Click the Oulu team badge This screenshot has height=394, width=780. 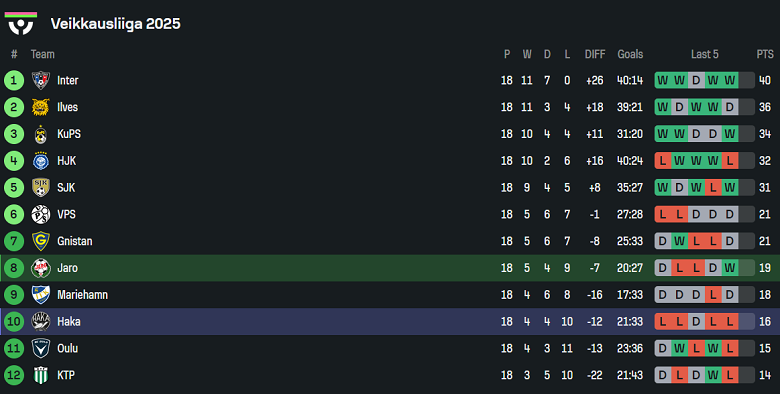(41, 348)
